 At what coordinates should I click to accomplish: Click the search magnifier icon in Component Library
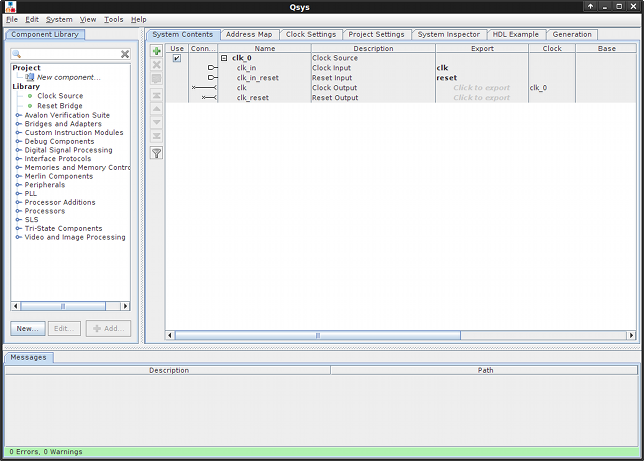(18, 54)
